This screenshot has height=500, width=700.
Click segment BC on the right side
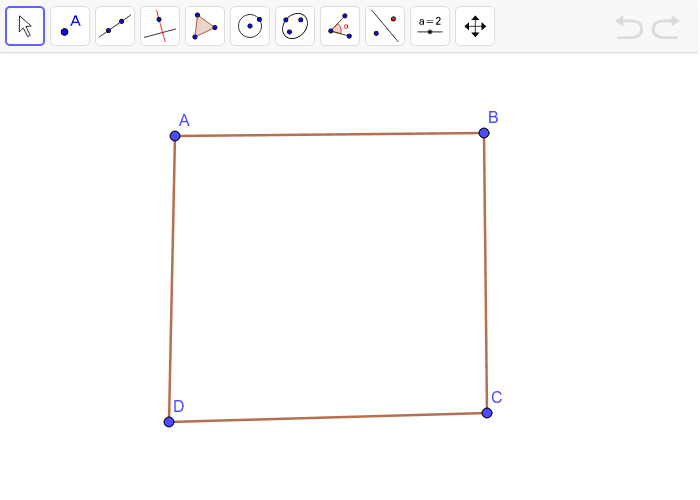click(x=485, y=273)
